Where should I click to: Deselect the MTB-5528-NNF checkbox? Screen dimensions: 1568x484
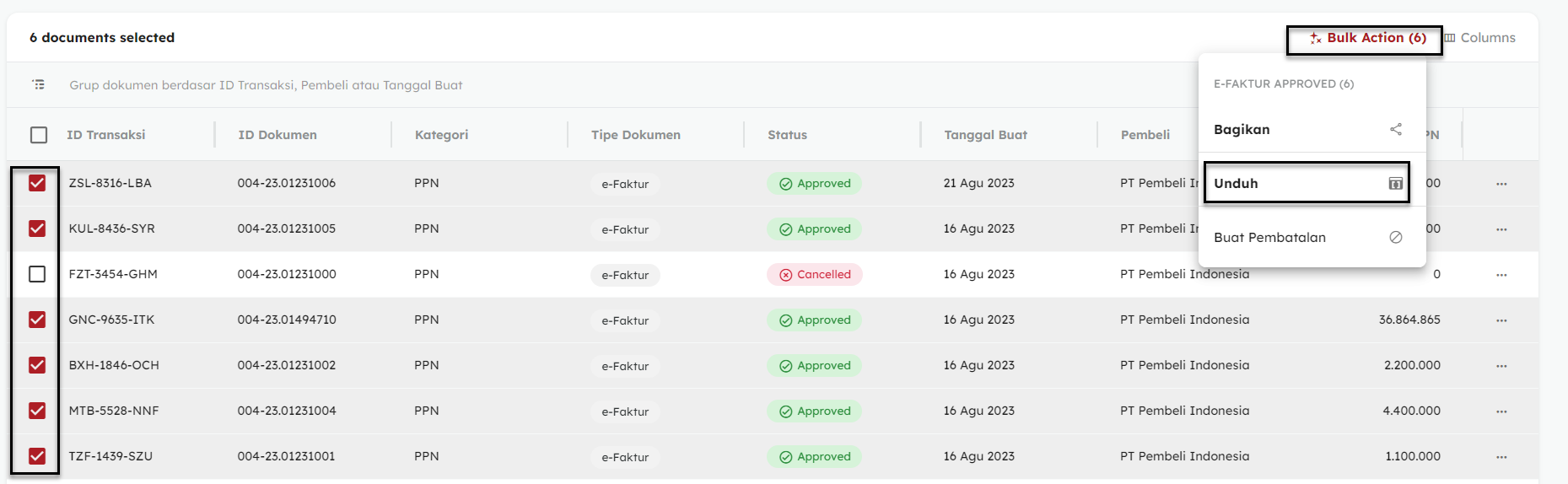pyautogui.click(x=37, y=411)
